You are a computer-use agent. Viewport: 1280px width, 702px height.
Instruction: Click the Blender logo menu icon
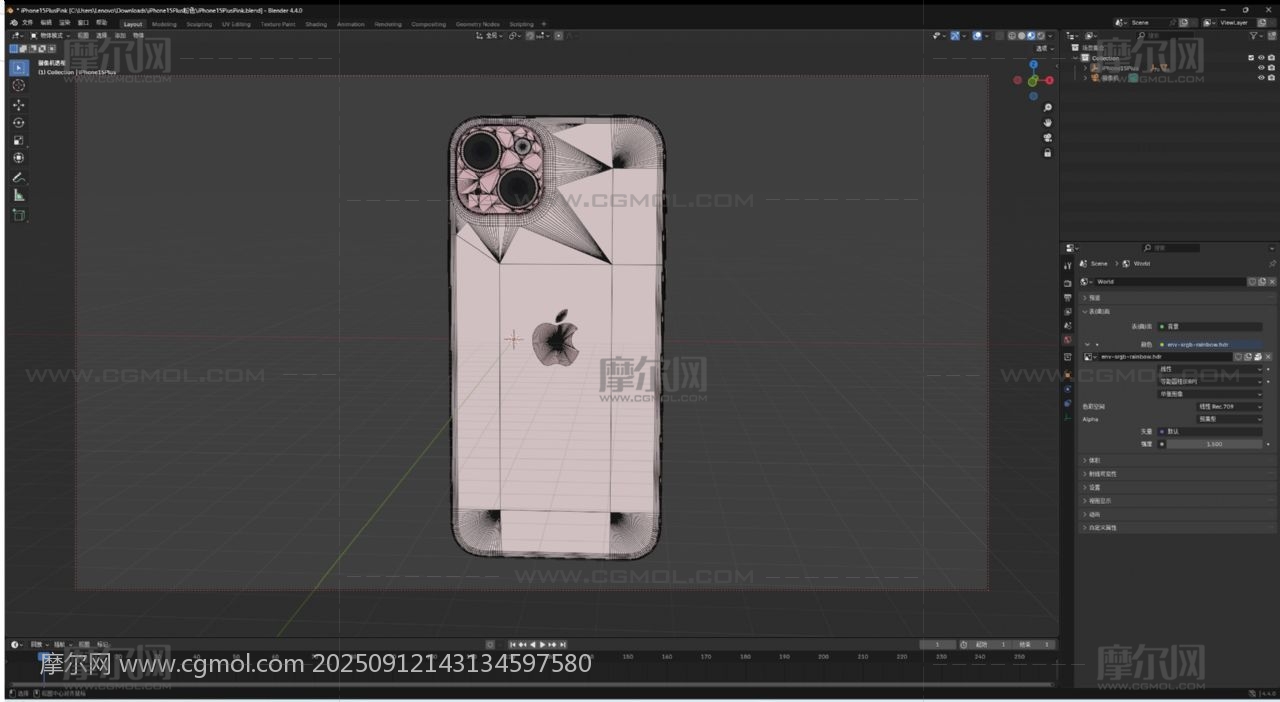tap(13, 23)
